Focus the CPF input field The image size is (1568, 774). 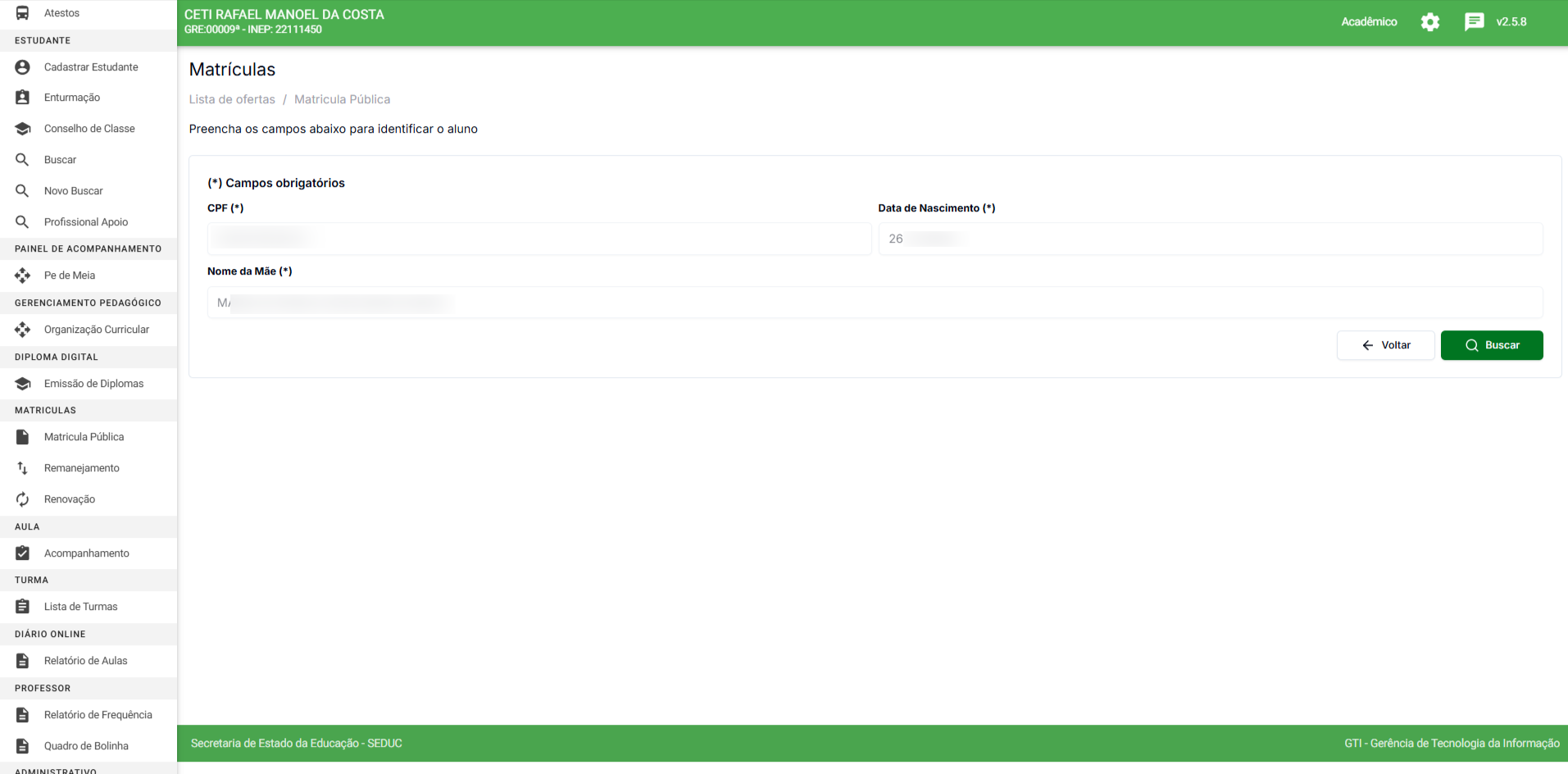pos(539,239)
